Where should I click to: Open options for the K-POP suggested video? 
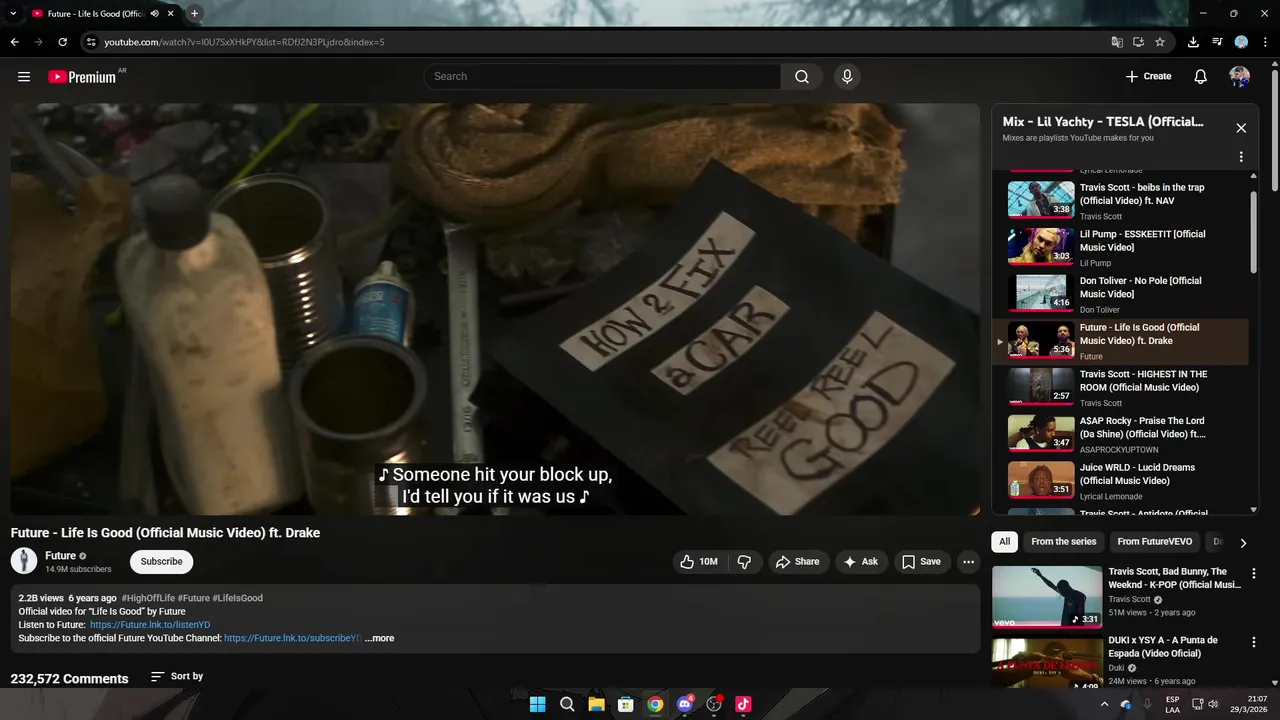click(x=1254, y=574)
